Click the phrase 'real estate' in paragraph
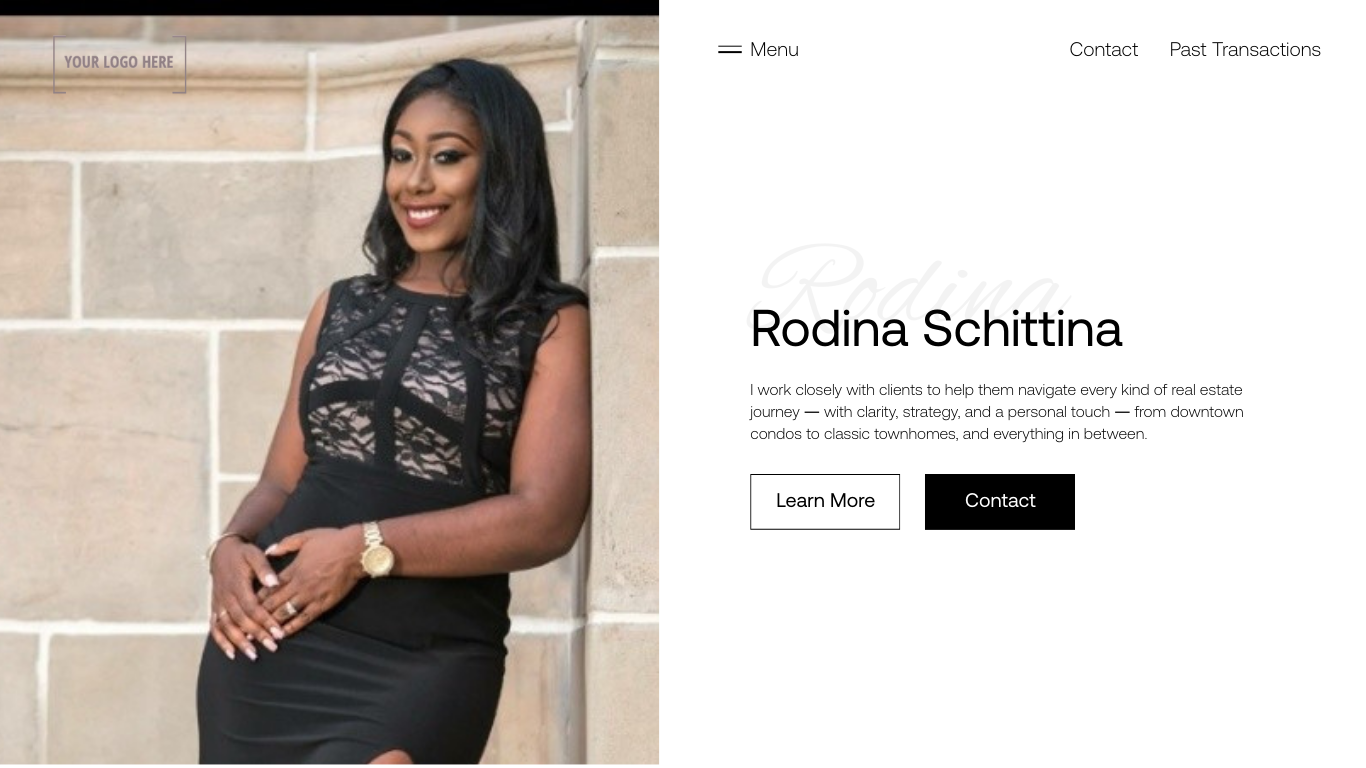The width and height of the screenshot is (1366, 768). pos(1206,389)
